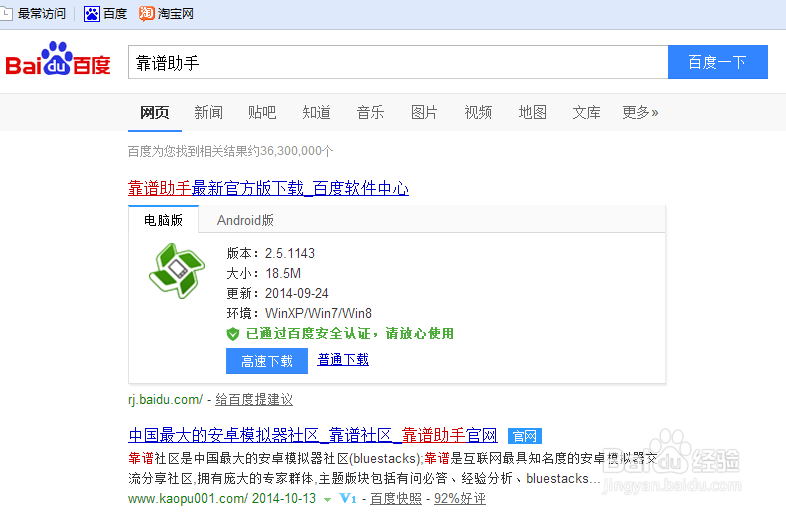The image size is (786, 513).
Task: Click the 给百度提建议 link
Action: pos(254,400)
